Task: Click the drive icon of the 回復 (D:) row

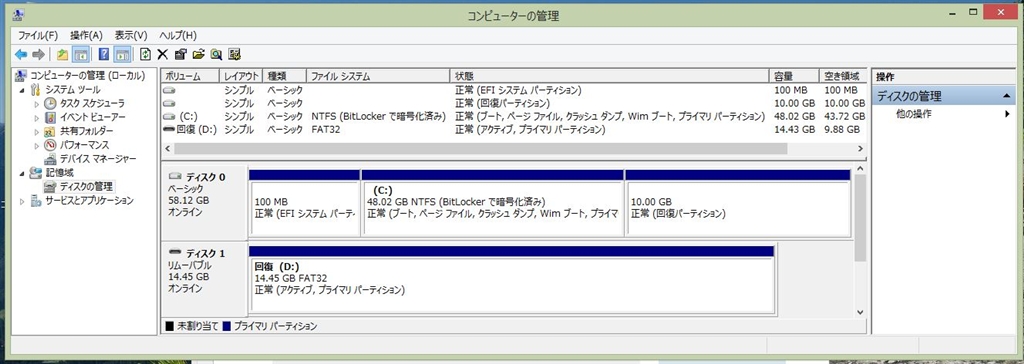Action: pos(169,129)
